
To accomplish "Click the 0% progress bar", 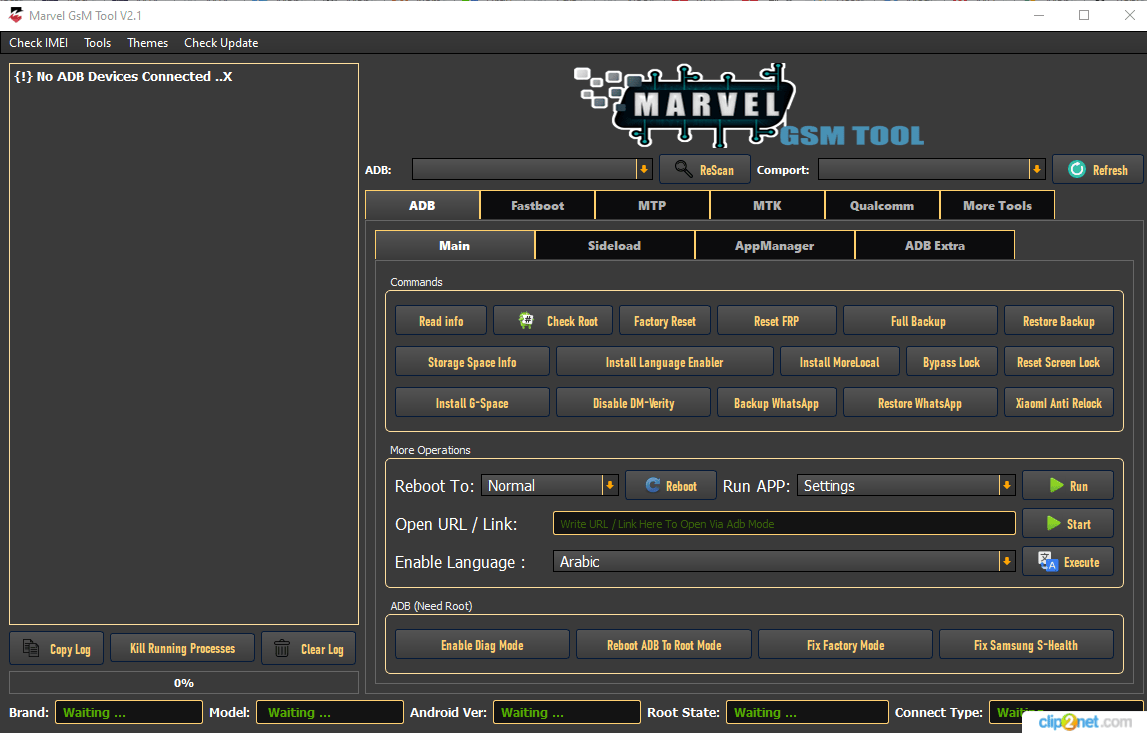I will pos(183,682).
